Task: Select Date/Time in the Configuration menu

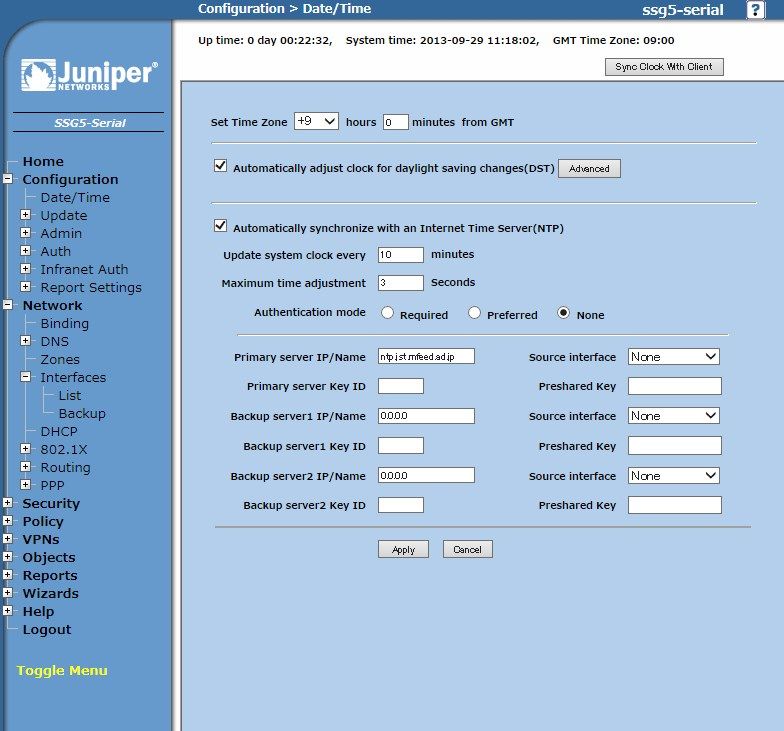Action: [x=75, y=198]
